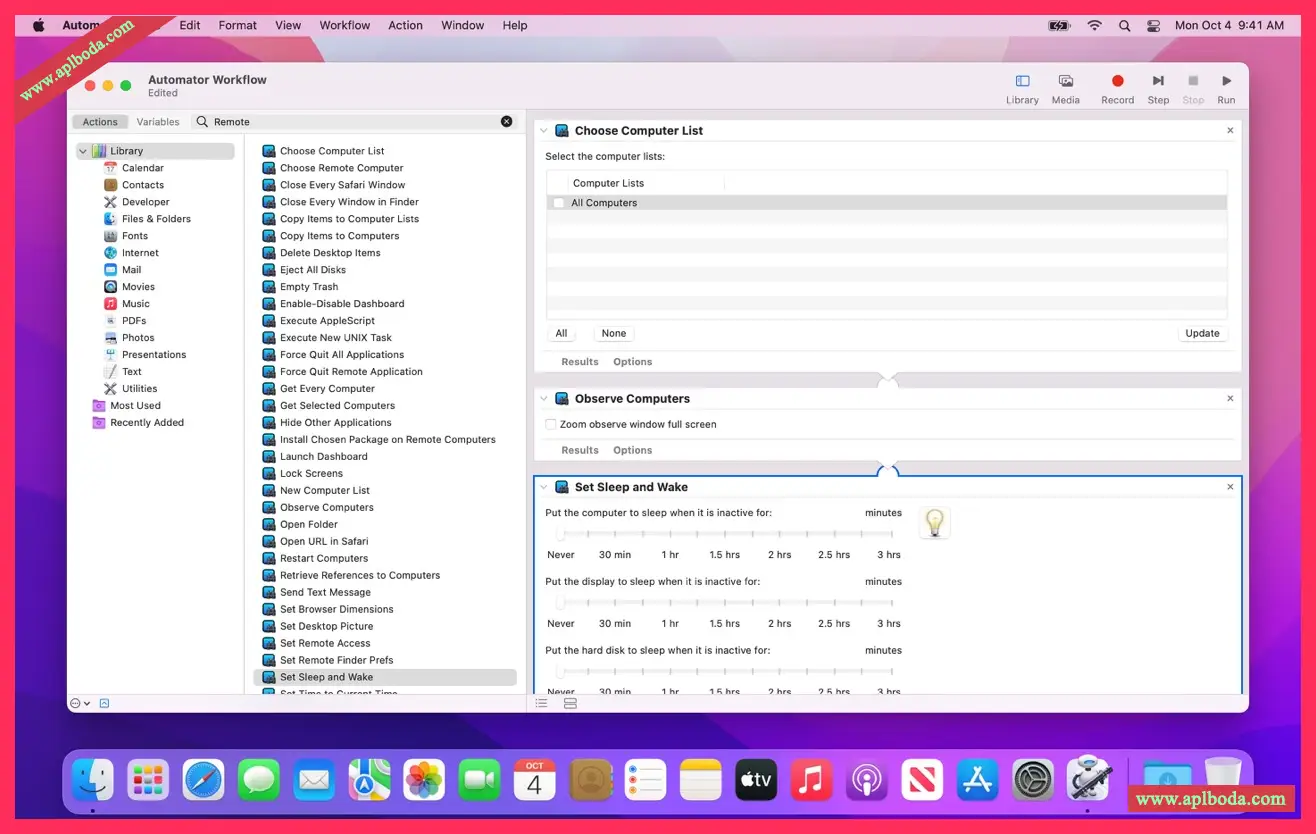
Task: Run the workflow with the Run button
Action: click(1226, 88)
